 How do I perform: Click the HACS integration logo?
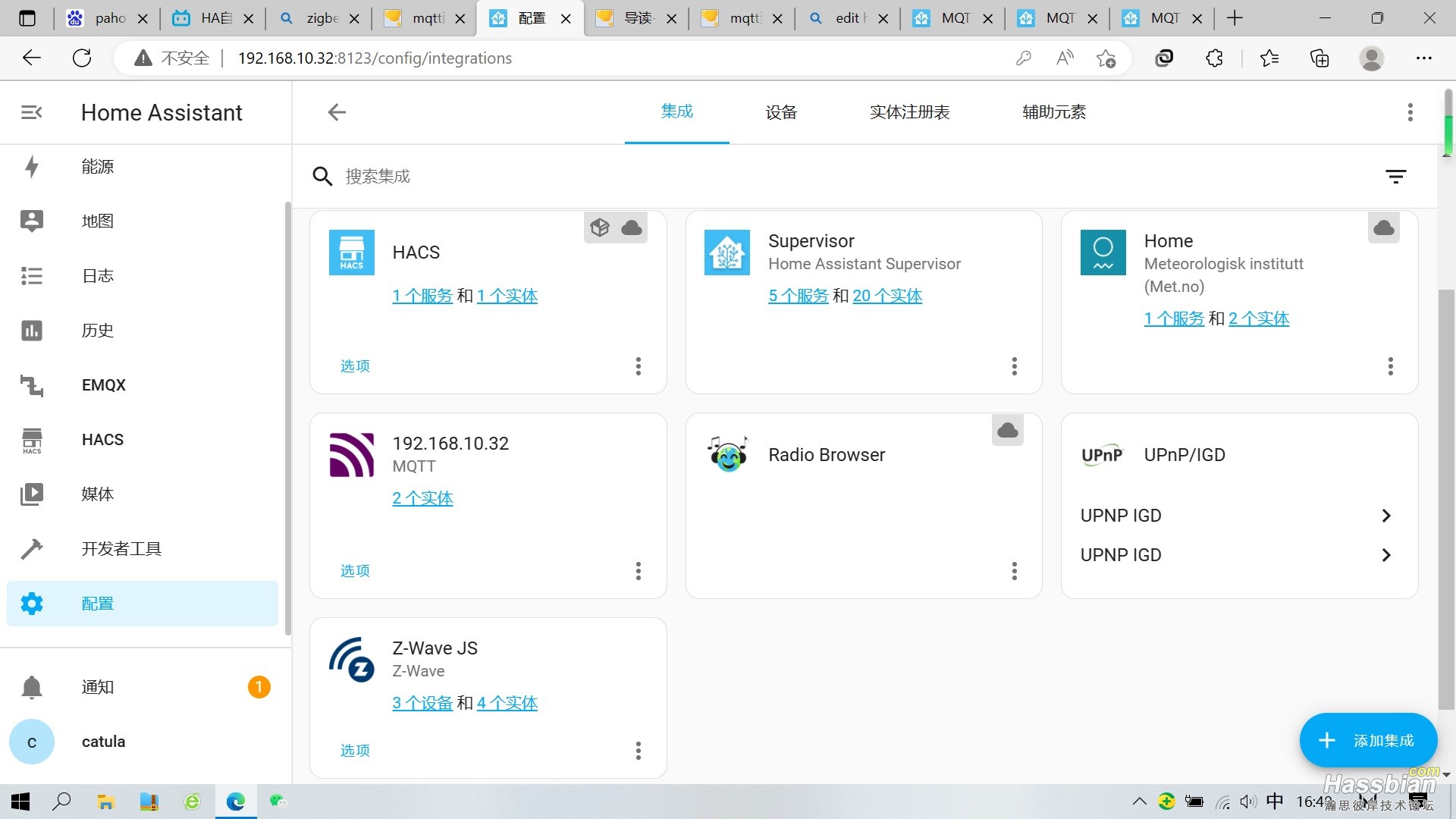coord(351,253)
